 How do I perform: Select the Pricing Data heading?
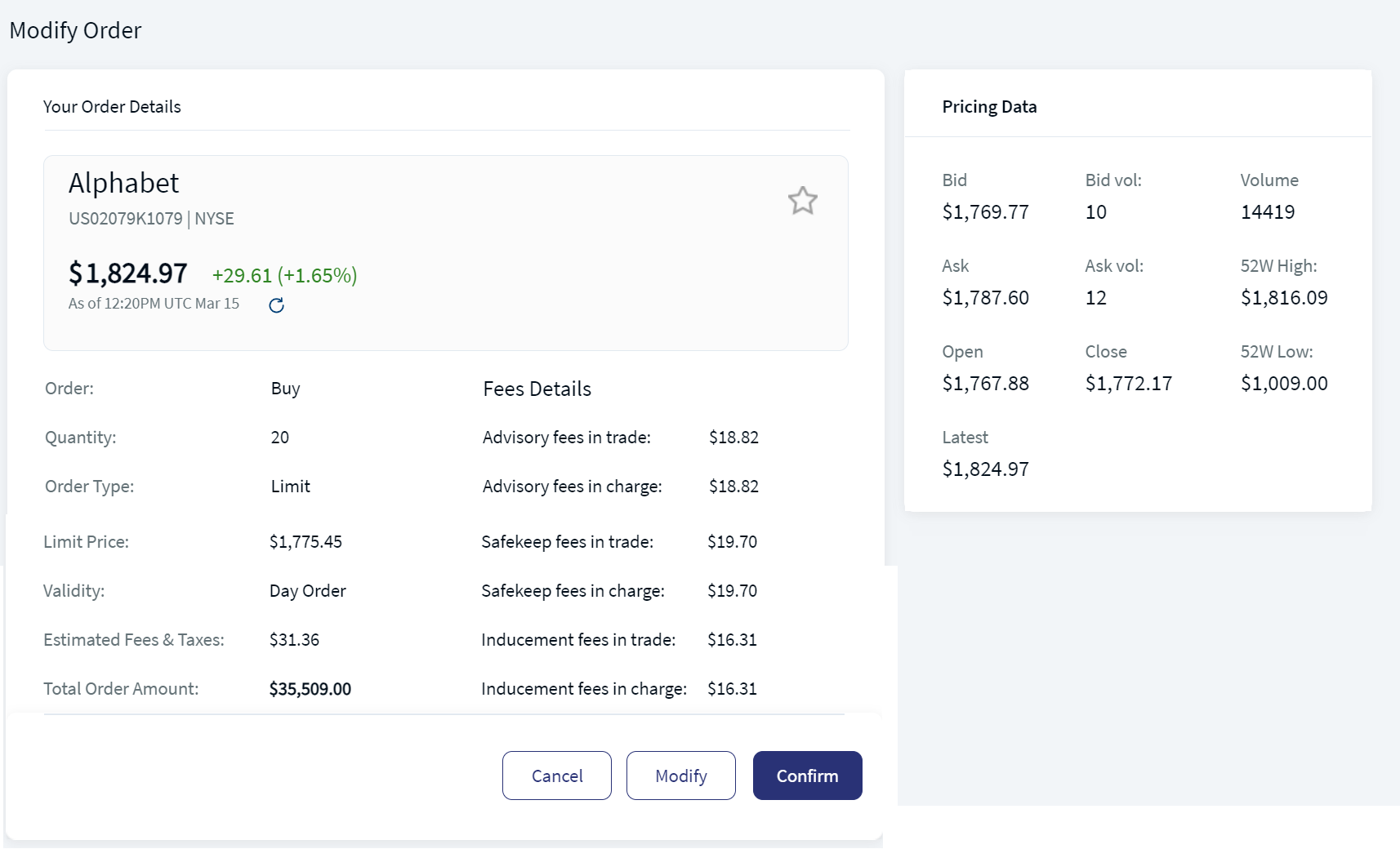pos(989,107)
